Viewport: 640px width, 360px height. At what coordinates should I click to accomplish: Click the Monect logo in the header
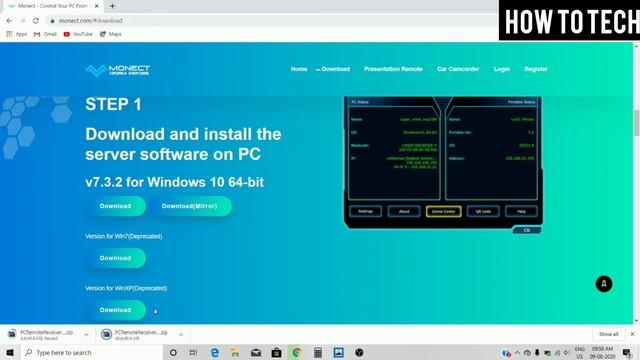(118, 70)
